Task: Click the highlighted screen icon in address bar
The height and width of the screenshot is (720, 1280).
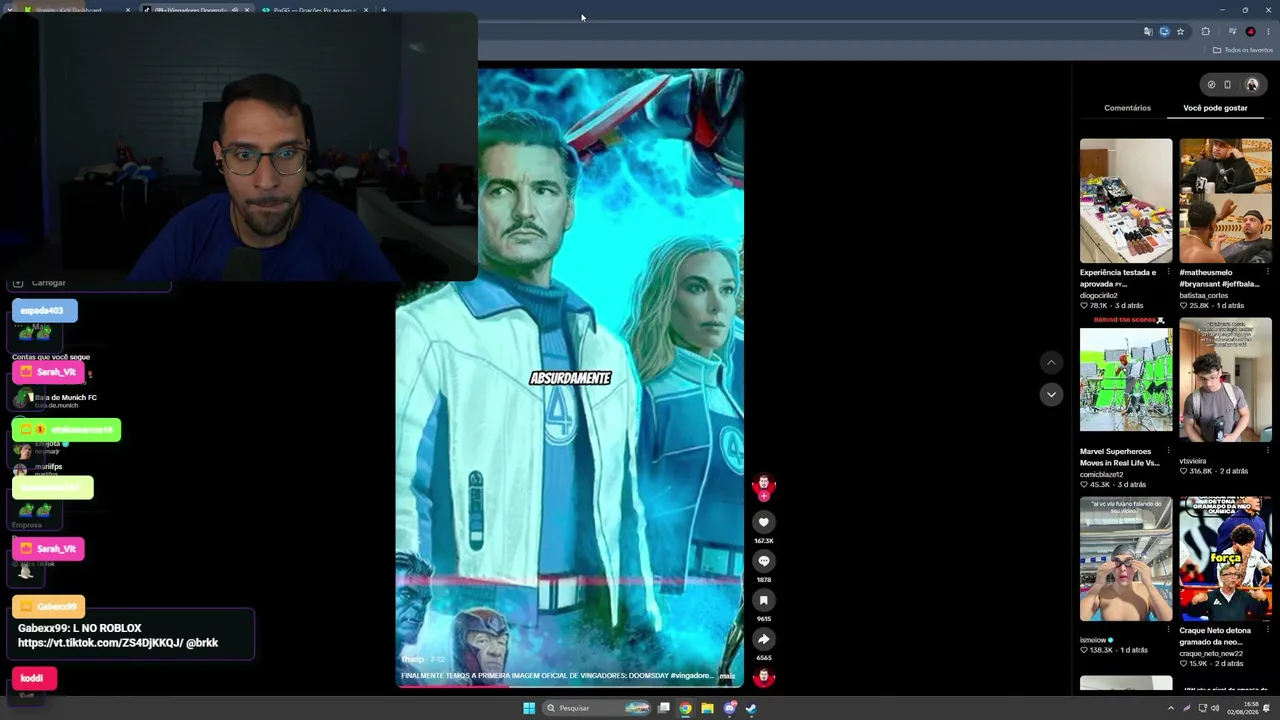Action: tap(1164, 32)
